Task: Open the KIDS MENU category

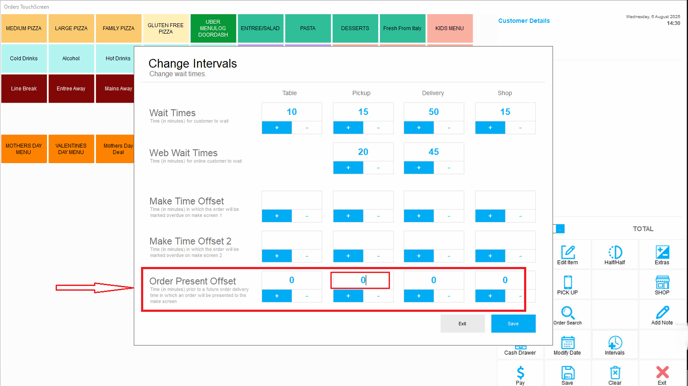Action: (x=450, y=28)
